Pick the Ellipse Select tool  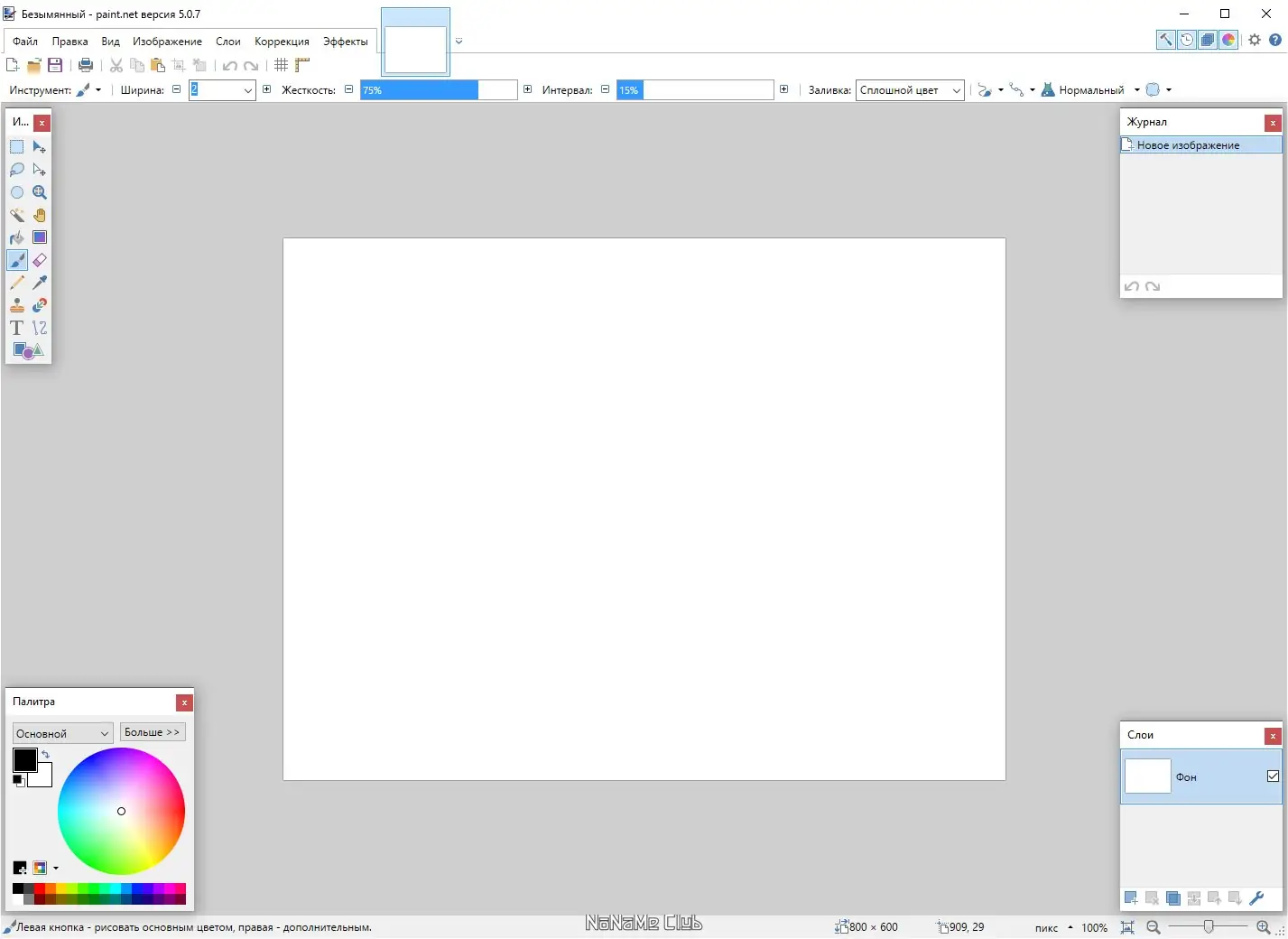17,192
